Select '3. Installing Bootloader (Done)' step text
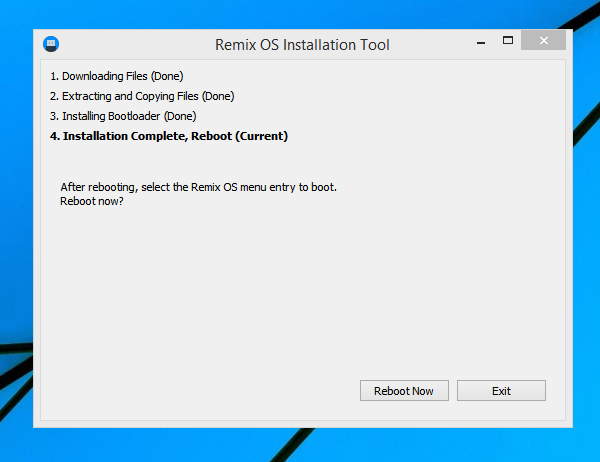Image resolution: width=600 pixels, height=462 pixels. tap(123, 116)
